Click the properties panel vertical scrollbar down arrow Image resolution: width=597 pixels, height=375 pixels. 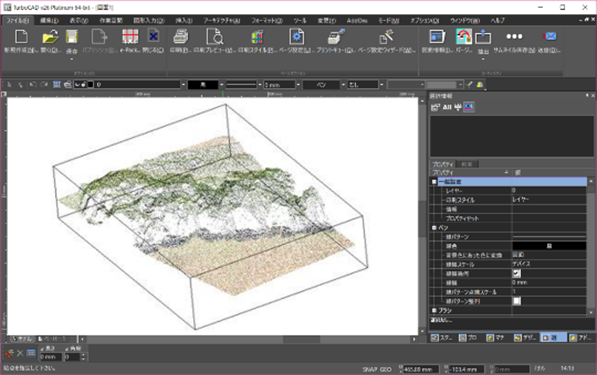(x=591, y=312)
